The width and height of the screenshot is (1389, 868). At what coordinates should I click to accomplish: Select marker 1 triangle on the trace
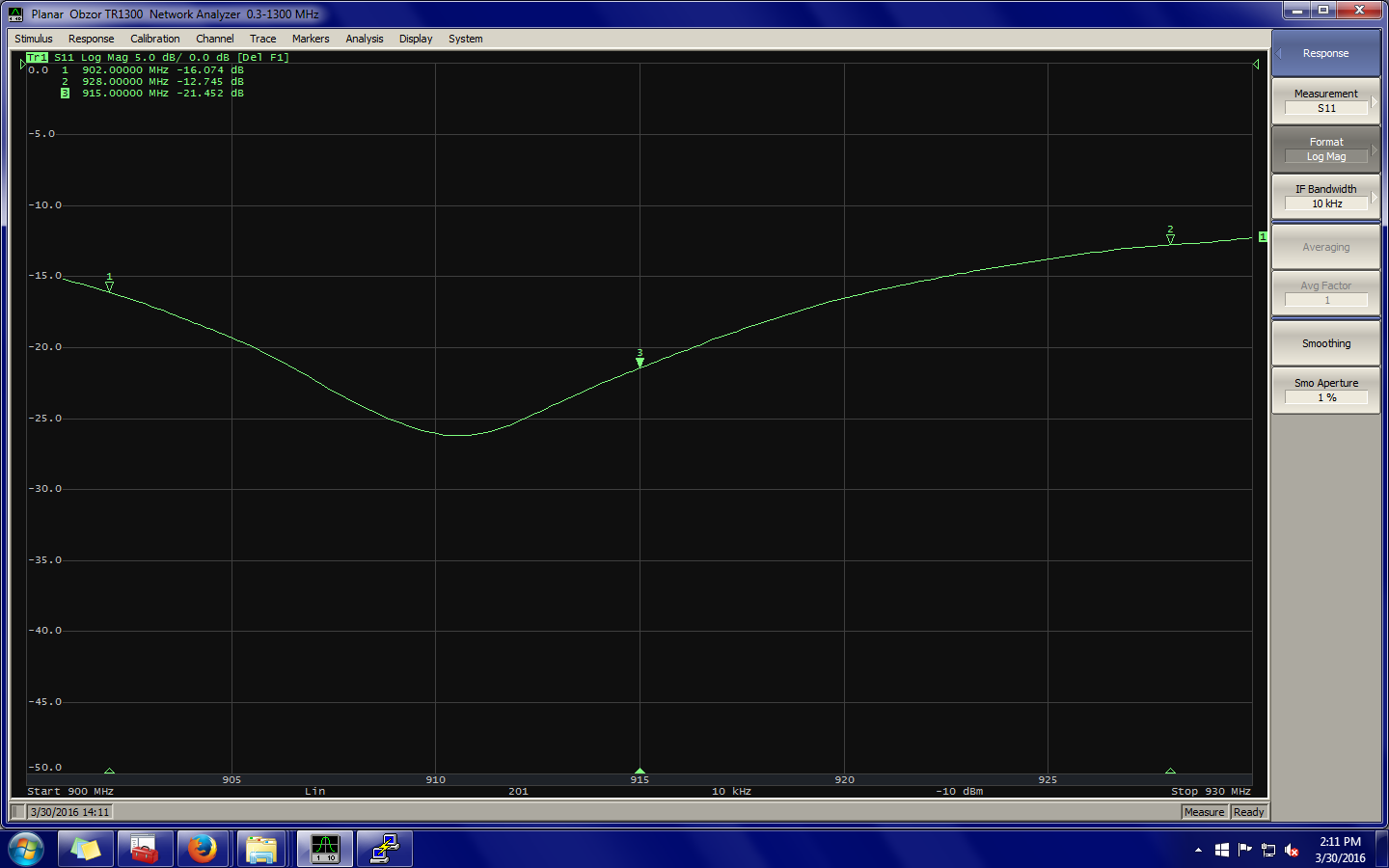[x=109, y=285]
